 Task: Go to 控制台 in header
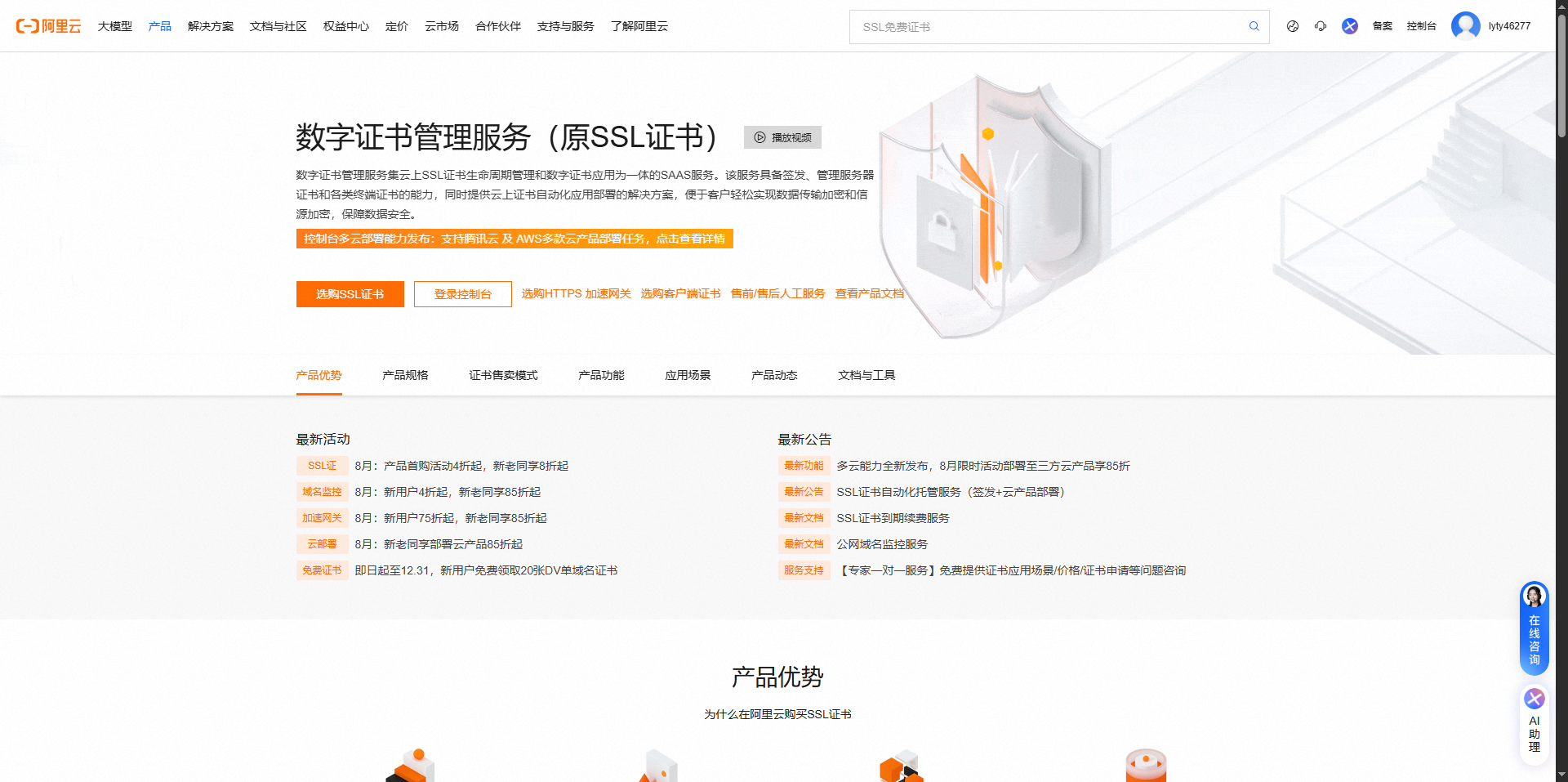point(1422,26)
